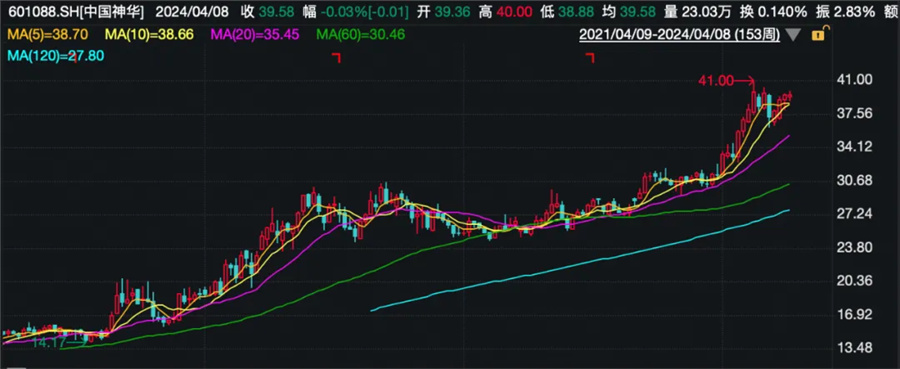Screen dimensions: 900x369
Task: Click the red corner marker above the chart's center
Action: pos(336,57)
